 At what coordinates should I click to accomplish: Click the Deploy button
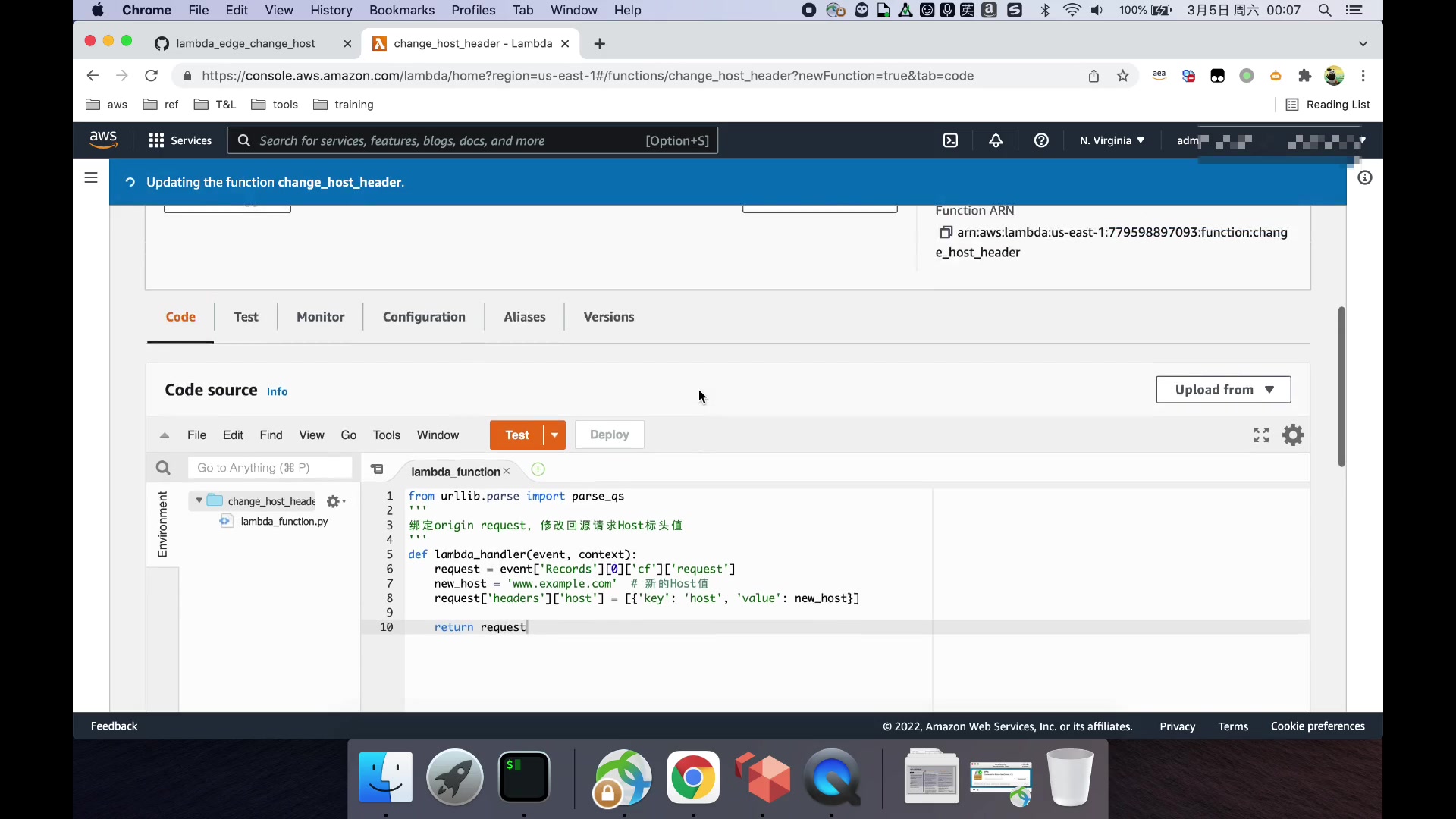pos(609,435)
